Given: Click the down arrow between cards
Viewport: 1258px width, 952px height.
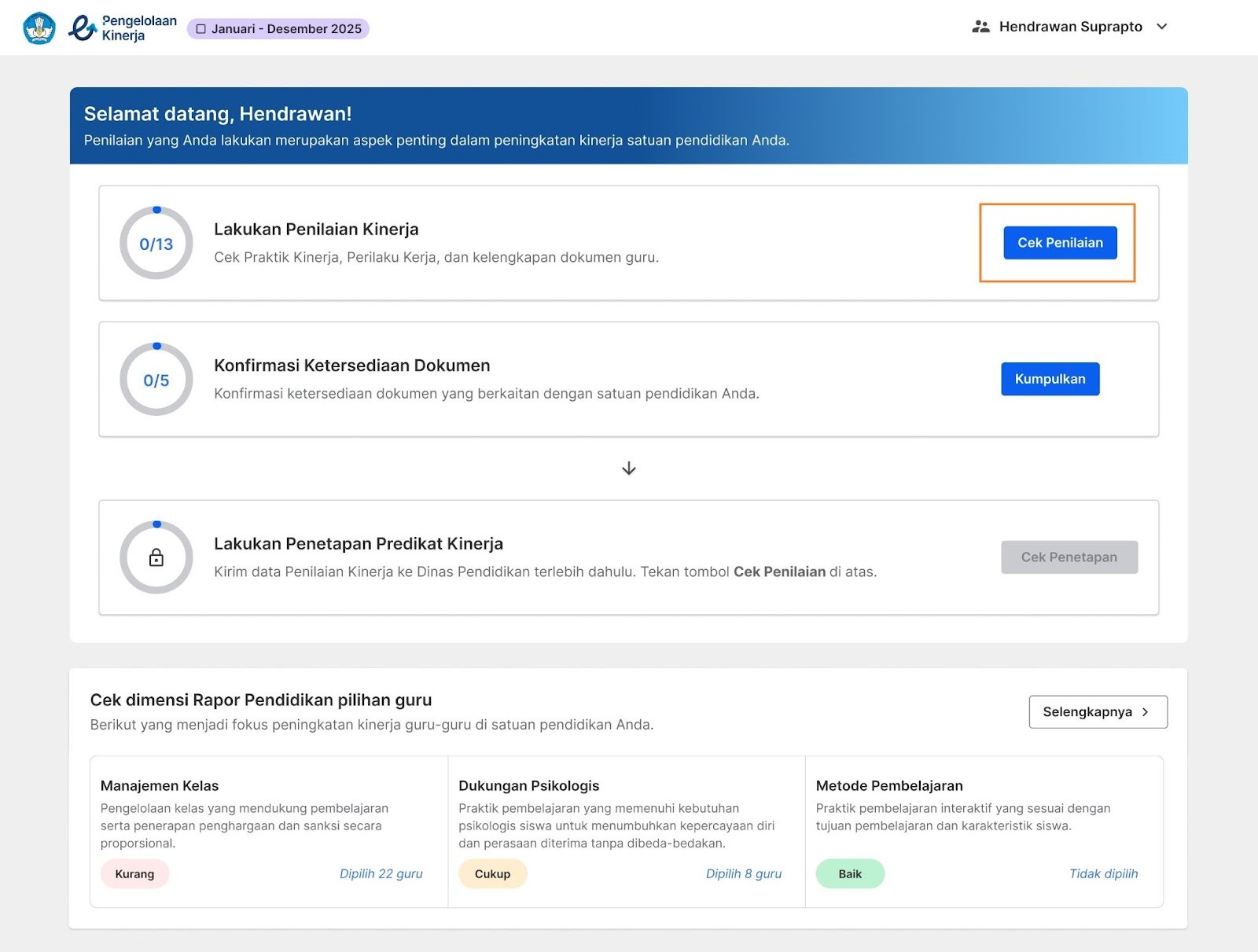Looking at the screenshot, I should coord(629,469).
